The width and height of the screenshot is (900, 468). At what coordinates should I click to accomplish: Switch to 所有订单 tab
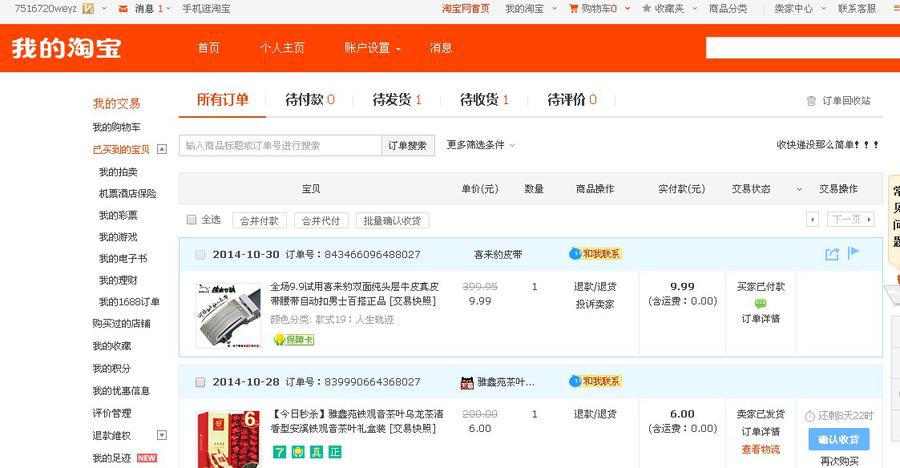pyautogui.click(x=222, y=99)
